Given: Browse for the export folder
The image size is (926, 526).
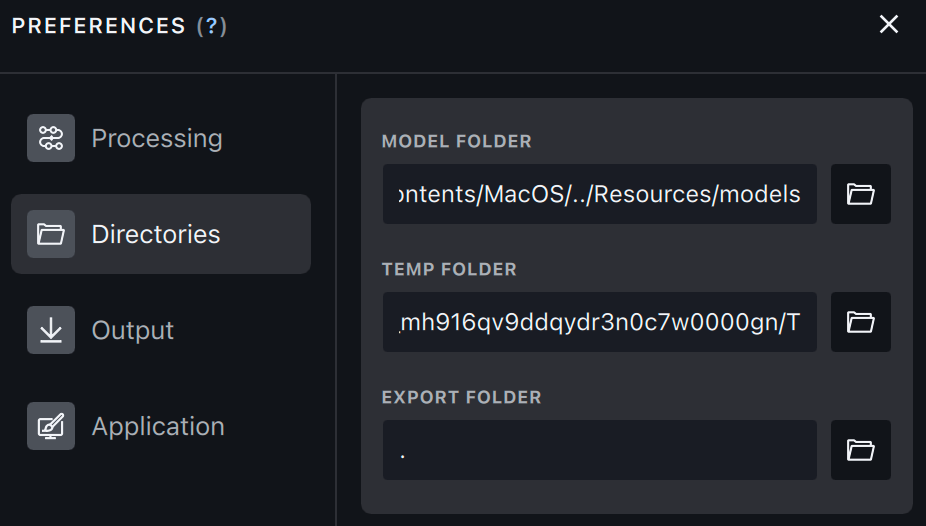Looking at the screenshot, I should (x=860, y=450).
